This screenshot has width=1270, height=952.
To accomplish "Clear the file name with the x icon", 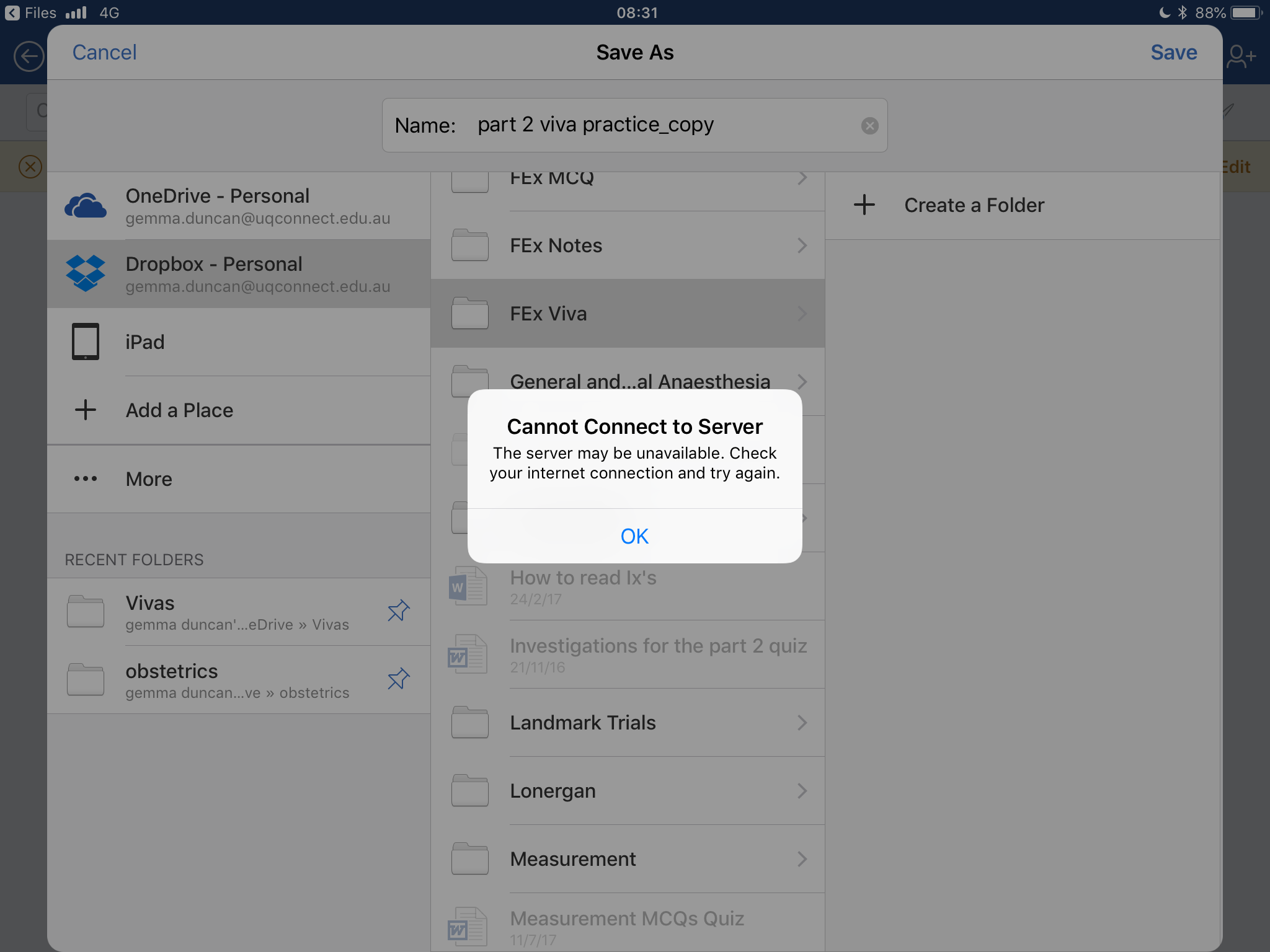I will tap(869, 126).
